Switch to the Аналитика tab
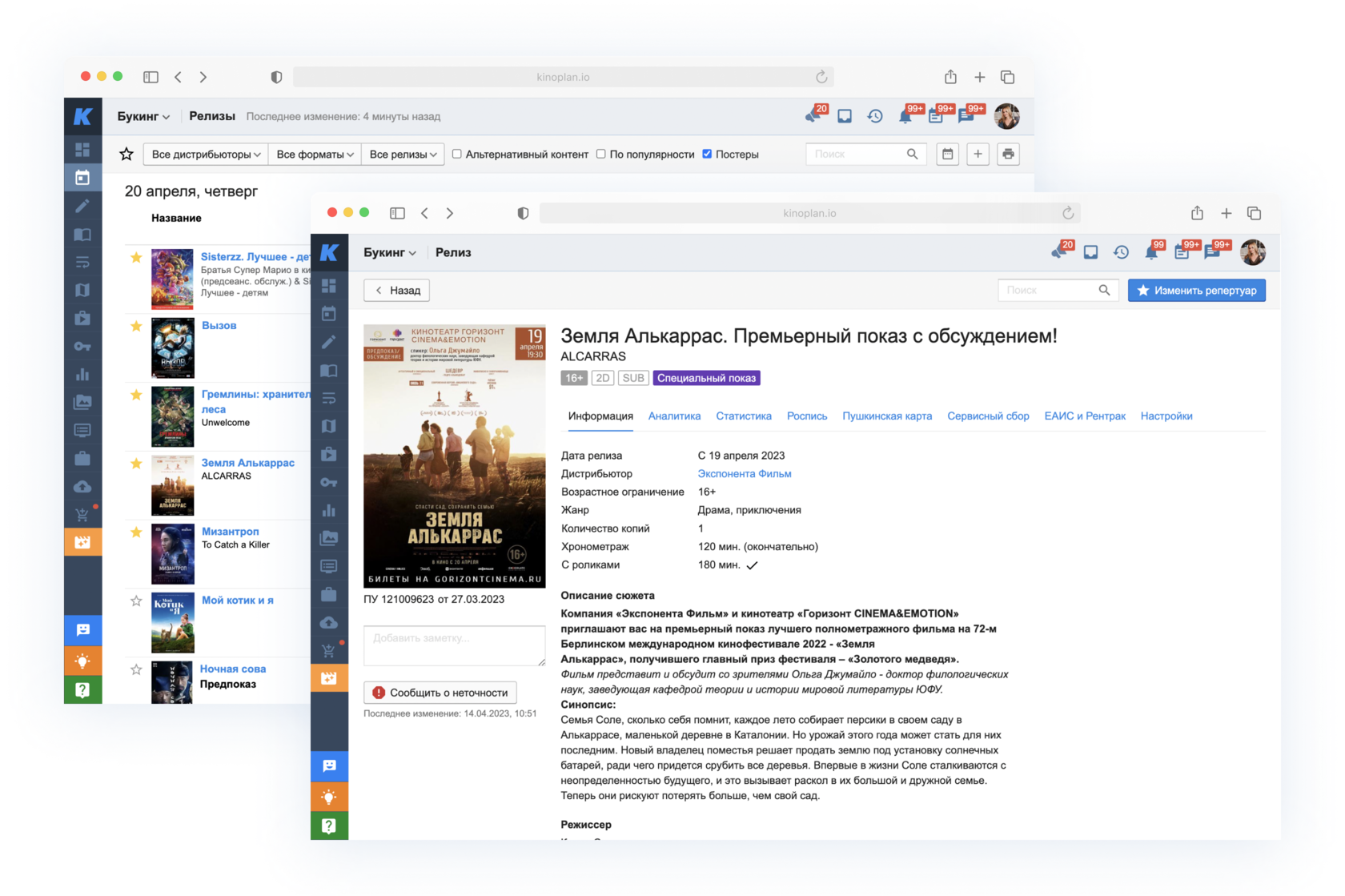 [x=675, y=416]
